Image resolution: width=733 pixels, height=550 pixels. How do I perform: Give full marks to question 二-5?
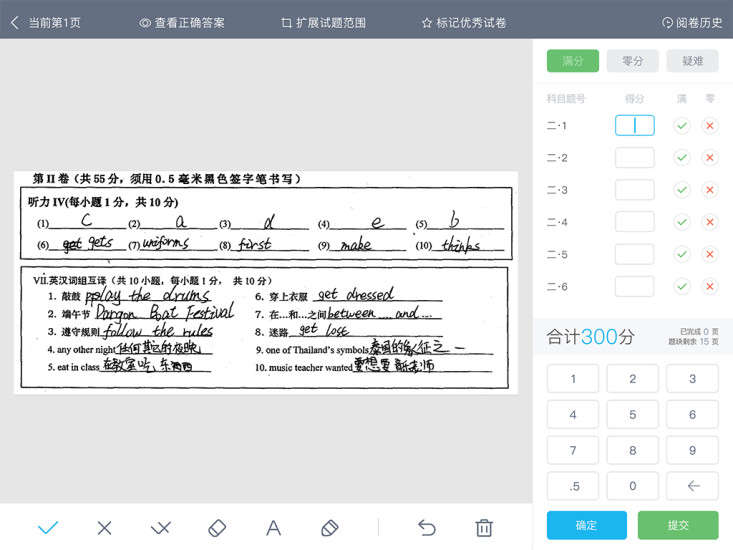[x=682, y=254]
